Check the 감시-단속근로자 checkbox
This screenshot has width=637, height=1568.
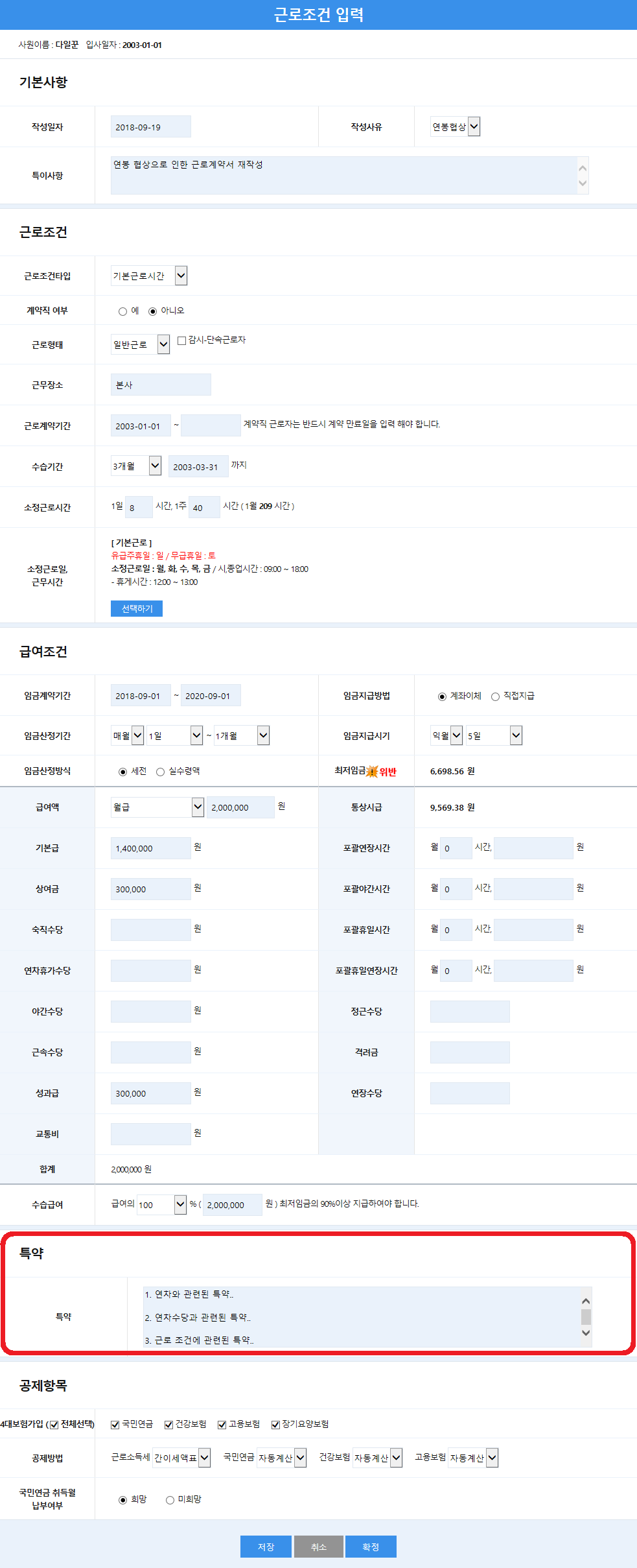[x=182, y=340]
